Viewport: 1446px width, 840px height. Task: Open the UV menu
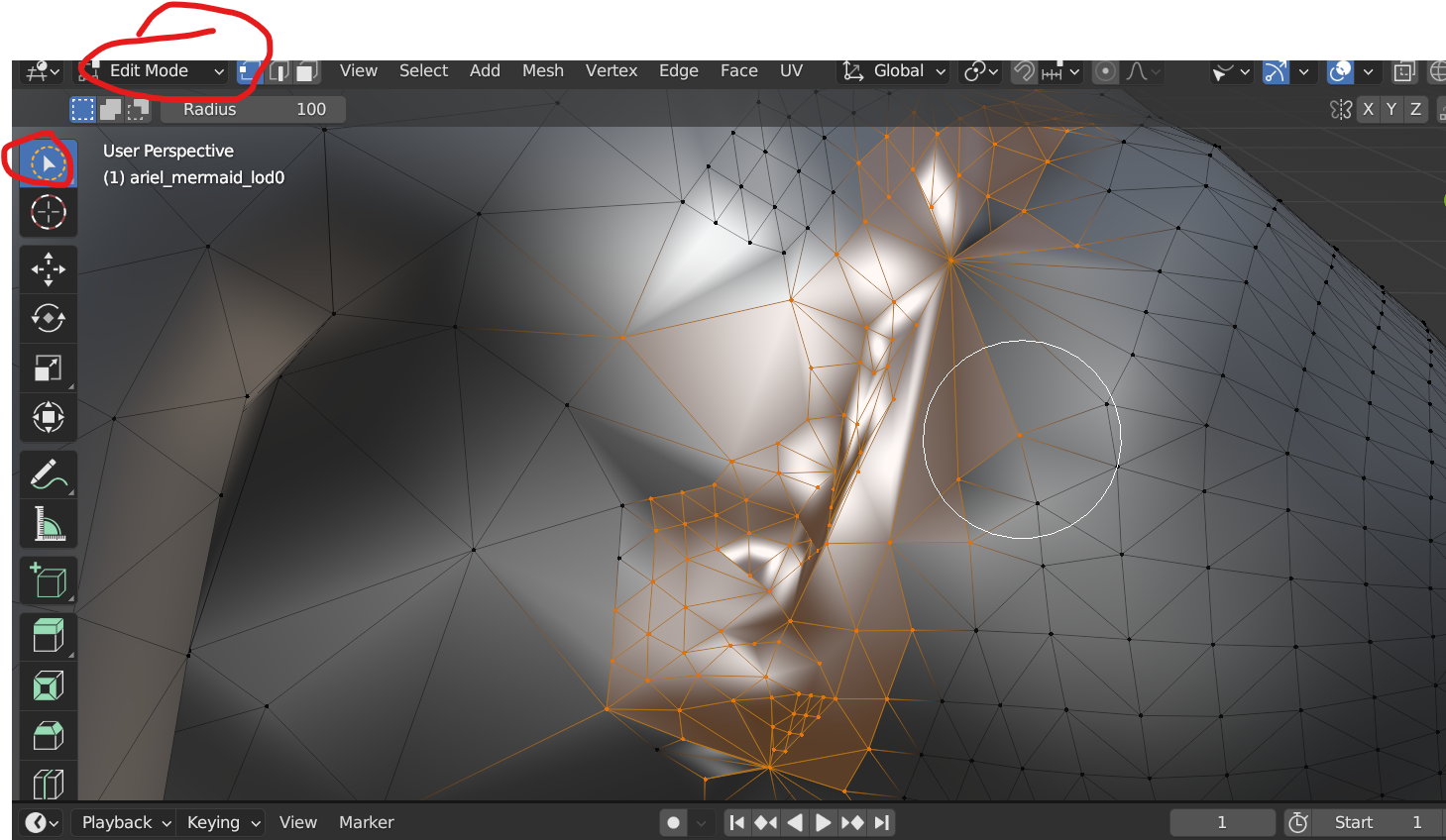[x=791, y=71]
